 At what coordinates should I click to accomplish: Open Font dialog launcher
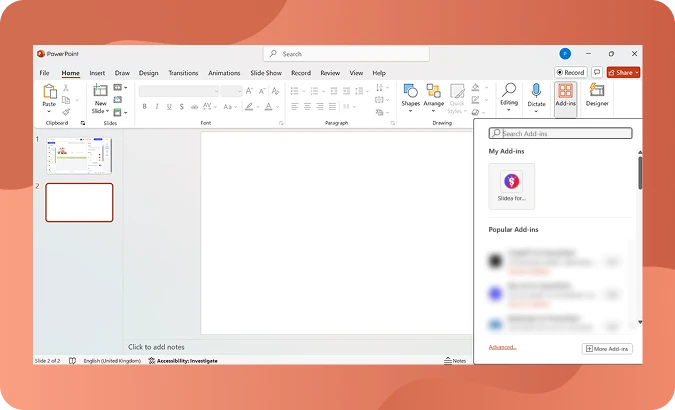click(281, 123)
